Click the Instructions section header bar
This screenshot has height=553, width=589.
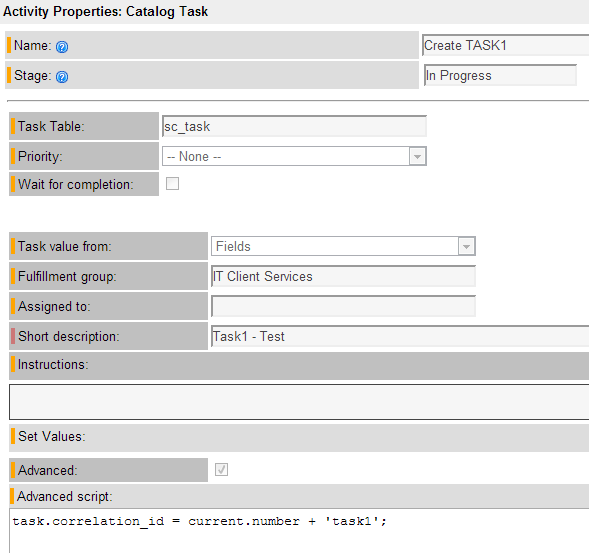299,366
